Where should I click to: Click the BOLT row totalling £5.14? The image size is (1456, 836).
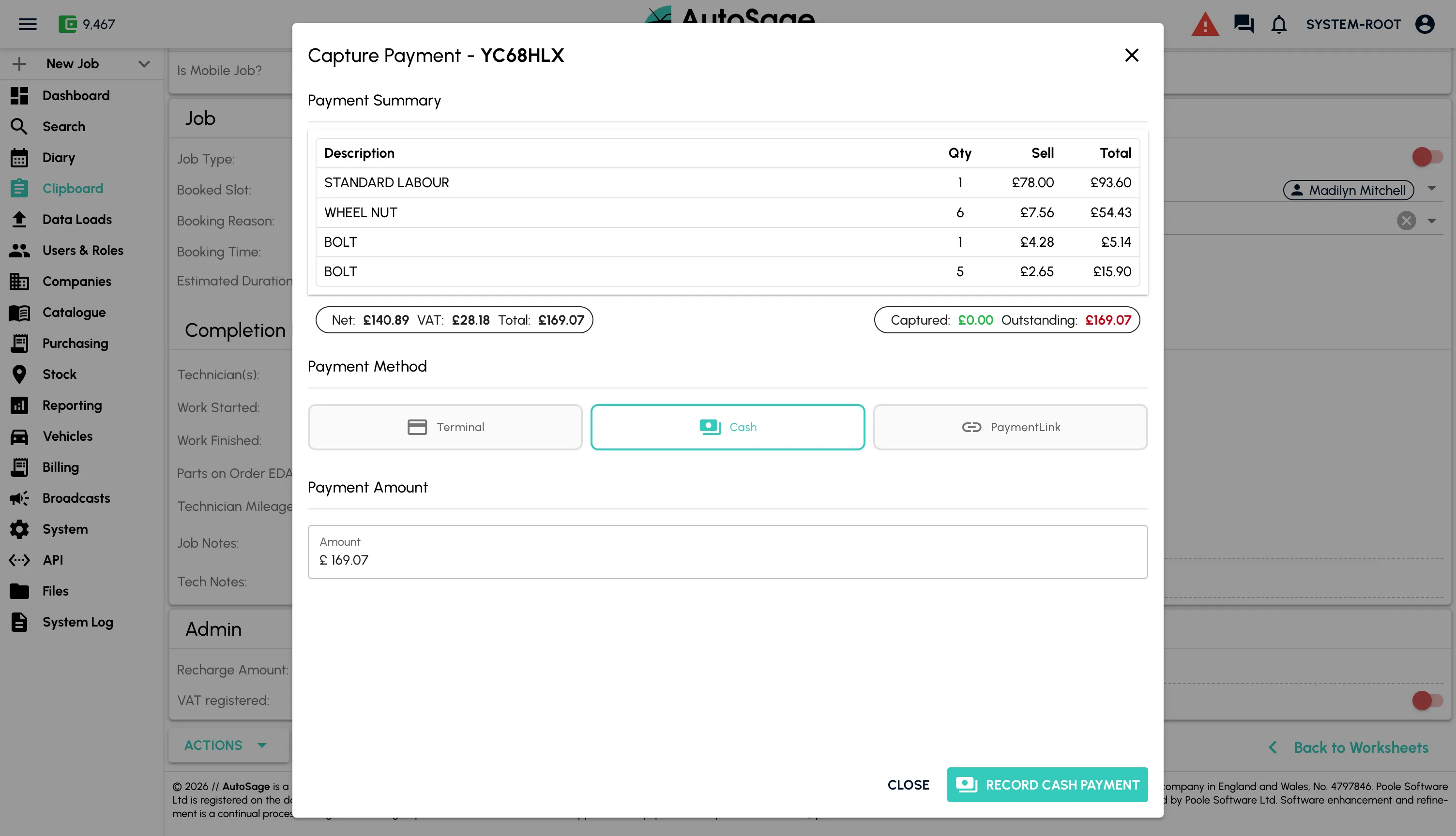(x=727, y=242)
